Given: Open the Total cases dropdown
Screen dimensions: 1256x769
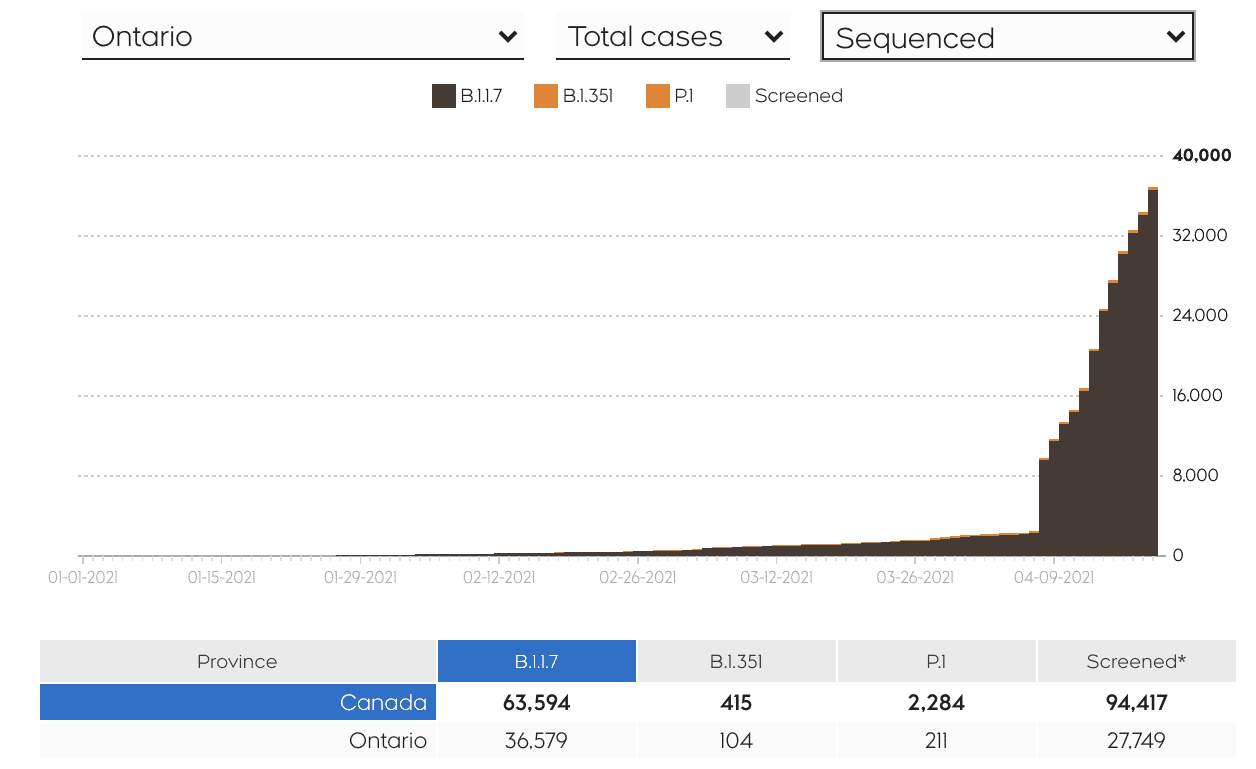Looking at the screenshot, I should tap(673, 37).
